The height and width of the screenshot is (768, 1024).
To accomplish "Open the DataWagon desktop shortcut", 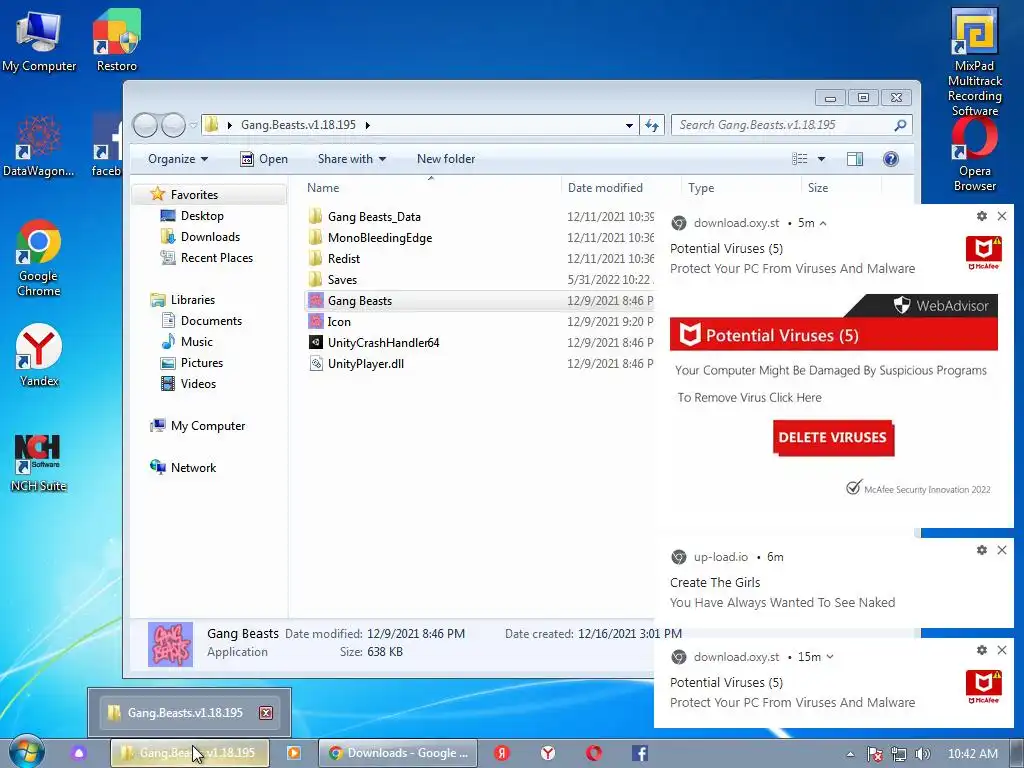I will [39, 146].
